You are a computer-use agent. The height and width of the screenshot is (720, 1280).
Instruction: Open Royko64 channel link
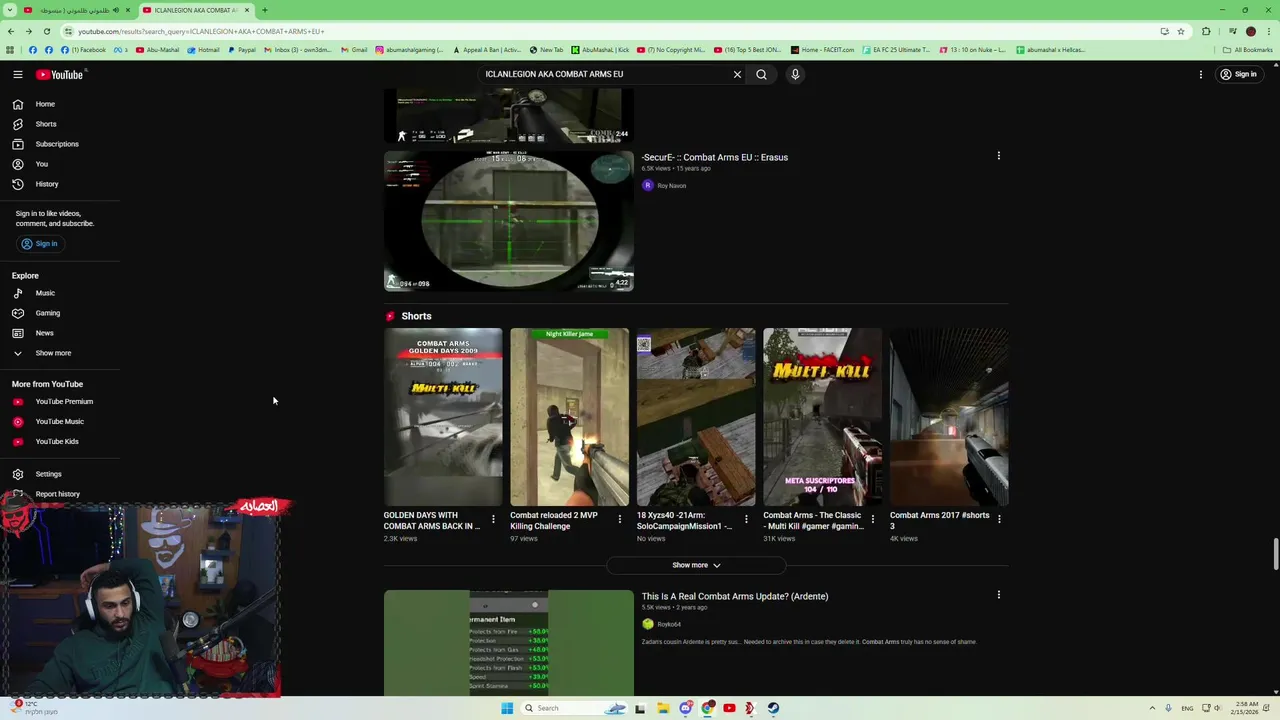tap(669, 624)
